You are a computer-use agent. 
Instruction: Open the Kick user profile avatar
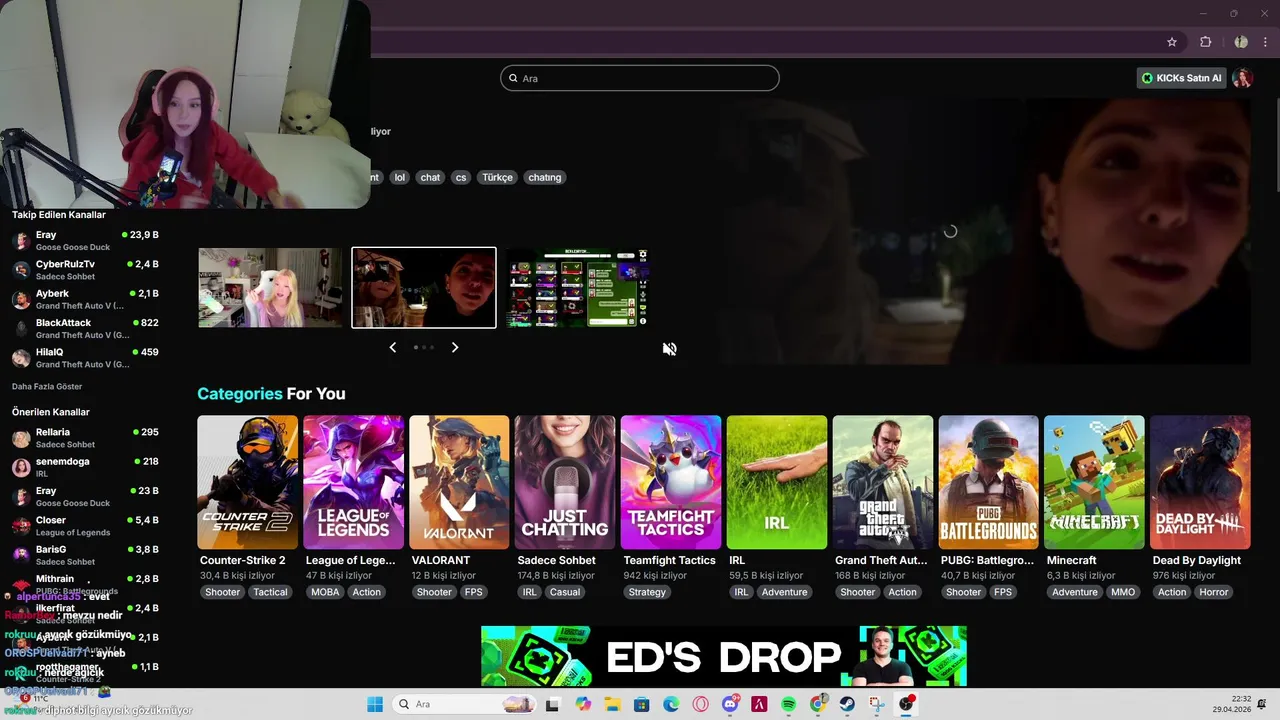point(1243,78)
